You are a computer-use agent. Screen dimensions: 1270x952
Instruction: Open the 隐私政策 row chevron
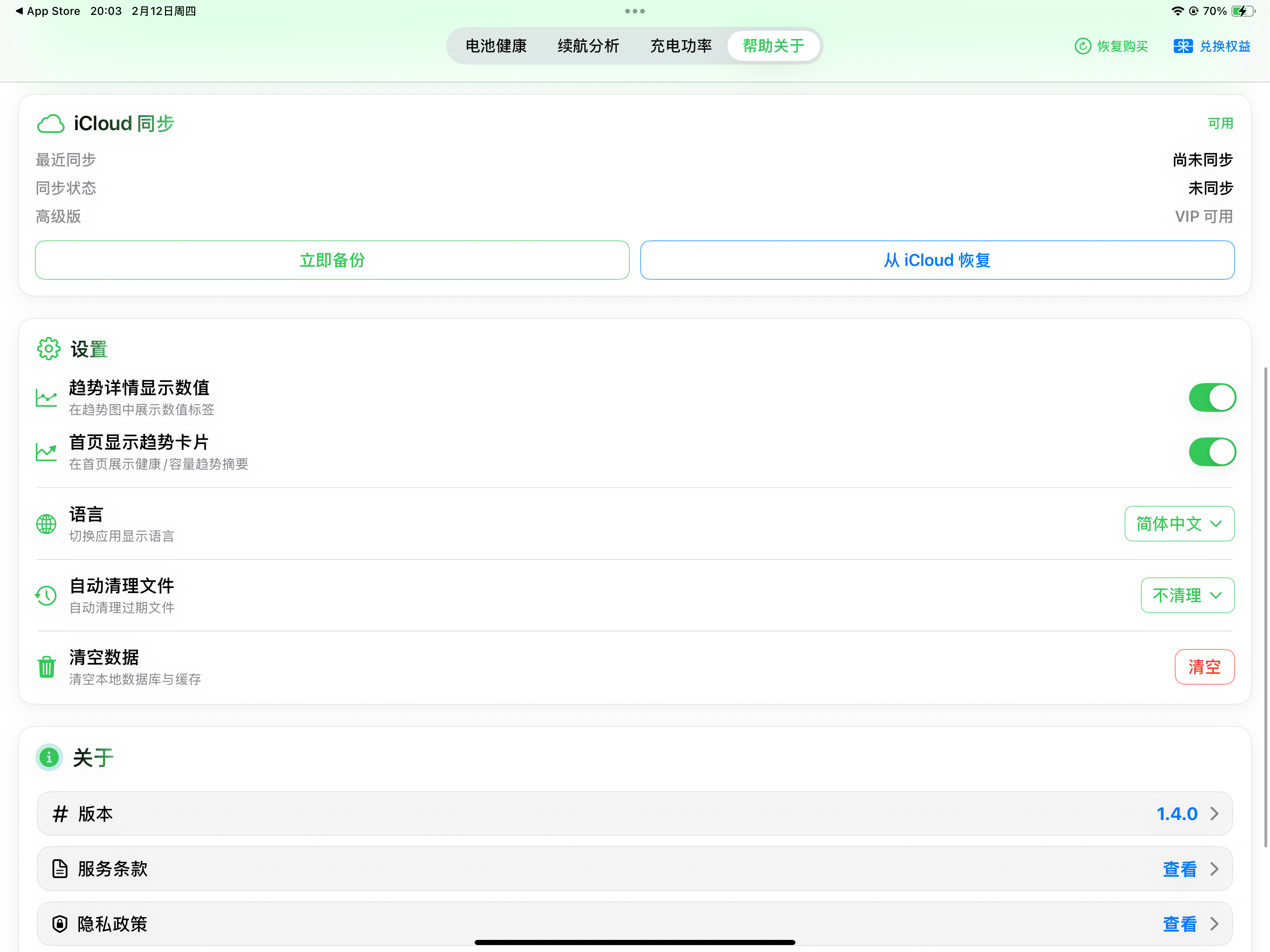[1214, 923]
